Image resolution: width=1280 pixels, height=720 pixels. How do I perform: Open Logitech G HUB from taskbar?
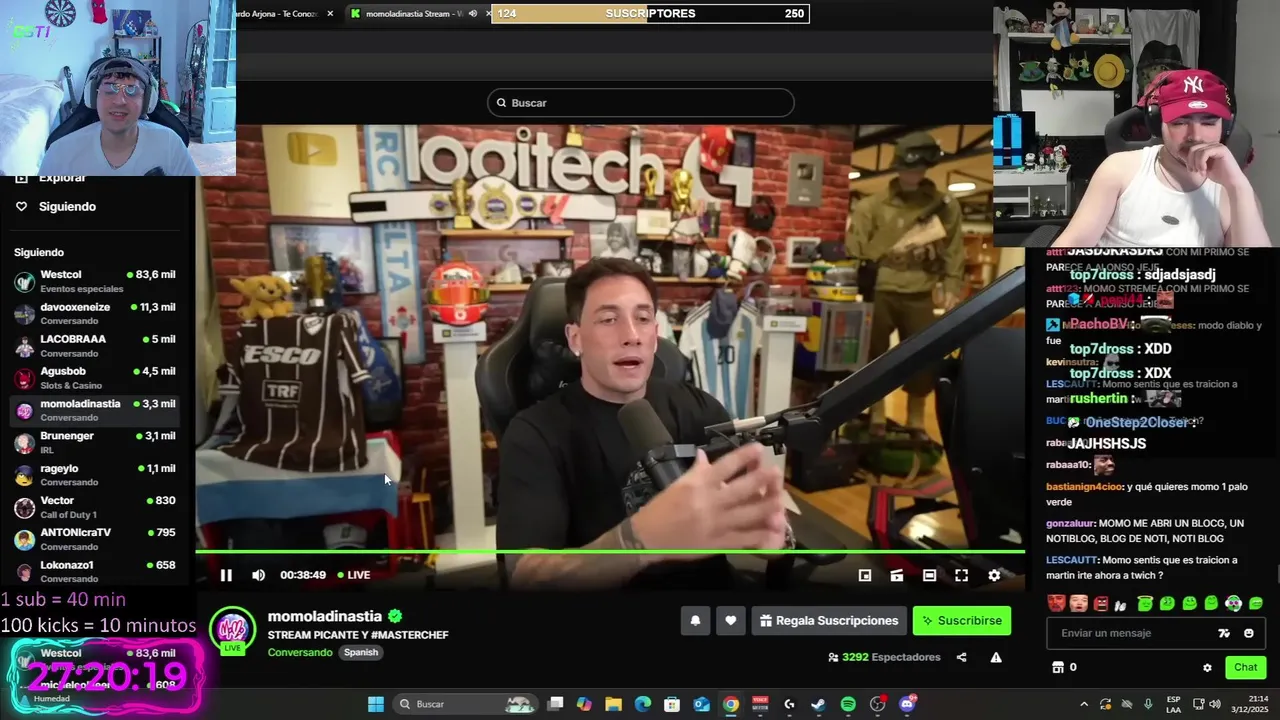789,704
